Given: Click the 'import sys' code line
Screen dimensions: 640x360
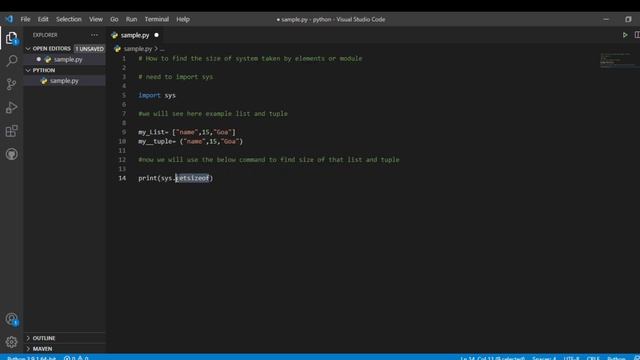Looking at the screenshot, I should coord(157,95).
